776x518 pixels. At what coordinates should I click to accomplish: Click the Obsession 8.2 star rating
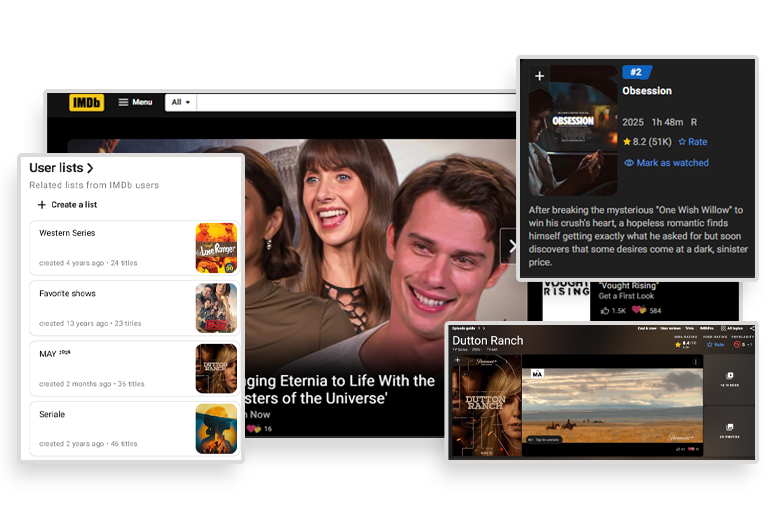(x=647, y=142)
